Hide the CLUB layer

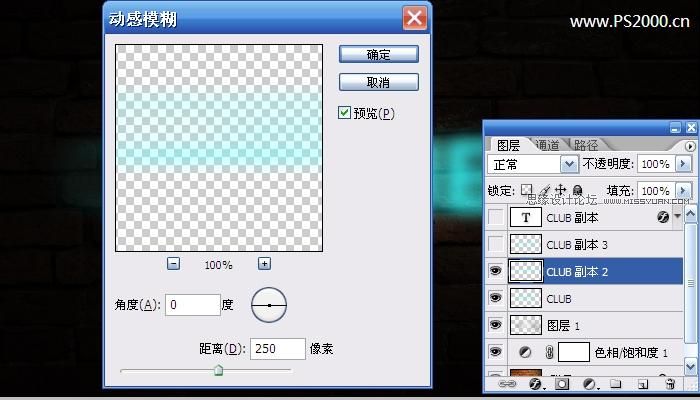496,298
